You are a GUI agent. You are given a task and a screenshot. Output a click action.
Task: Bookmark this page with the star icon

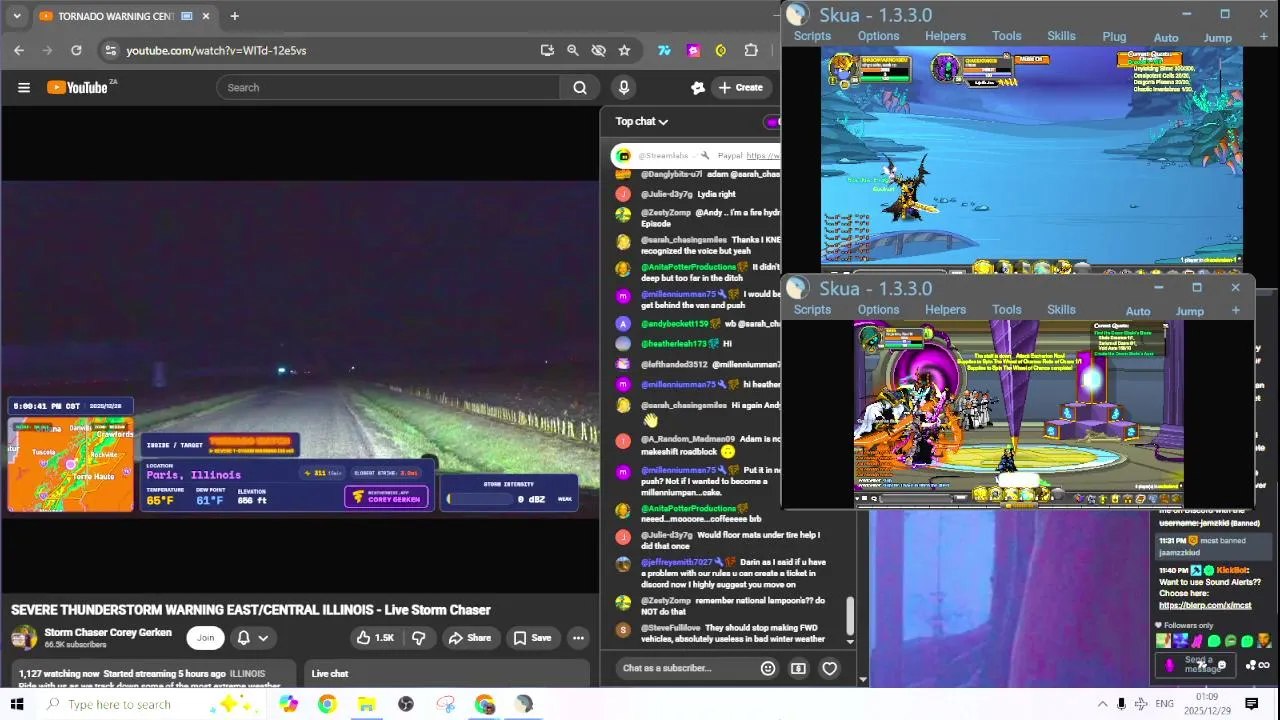tap(625, 50)
